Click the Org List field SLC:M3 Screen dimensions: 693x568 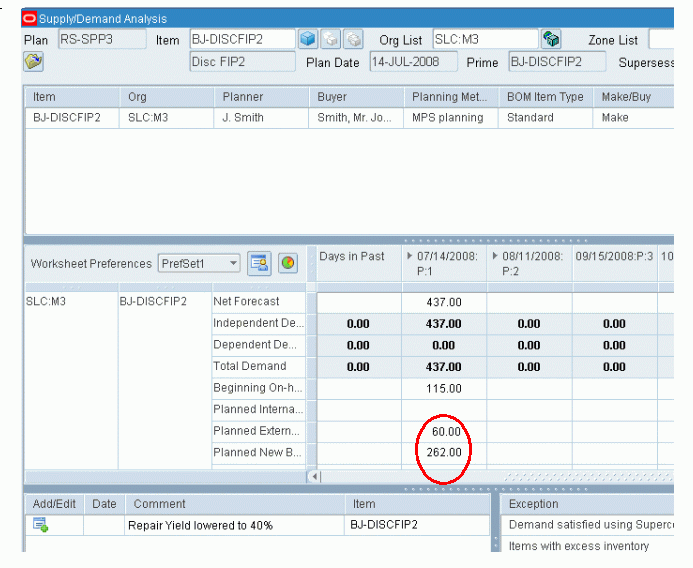click(486, 39)
